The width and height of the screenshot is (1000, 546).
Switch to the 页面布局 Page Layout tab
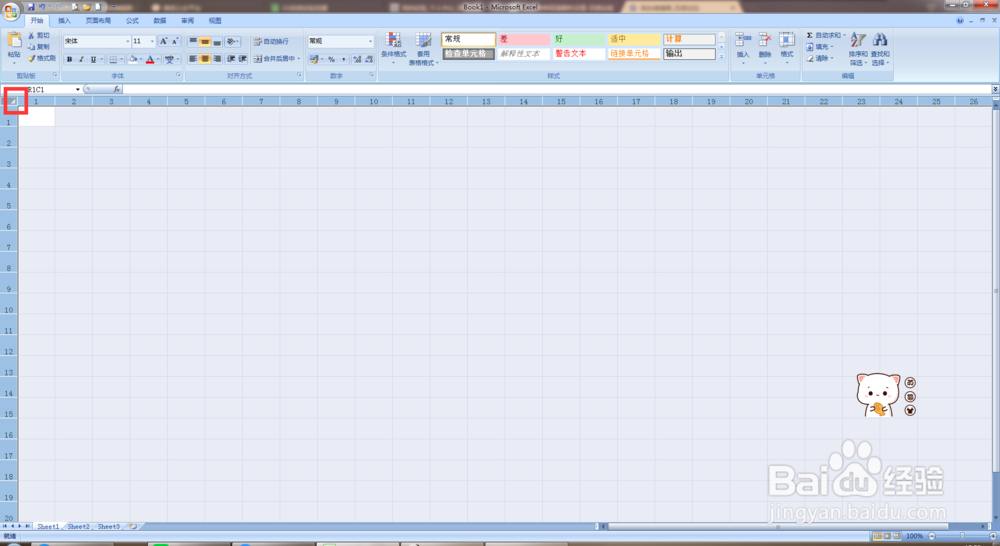tap(98, 21)
